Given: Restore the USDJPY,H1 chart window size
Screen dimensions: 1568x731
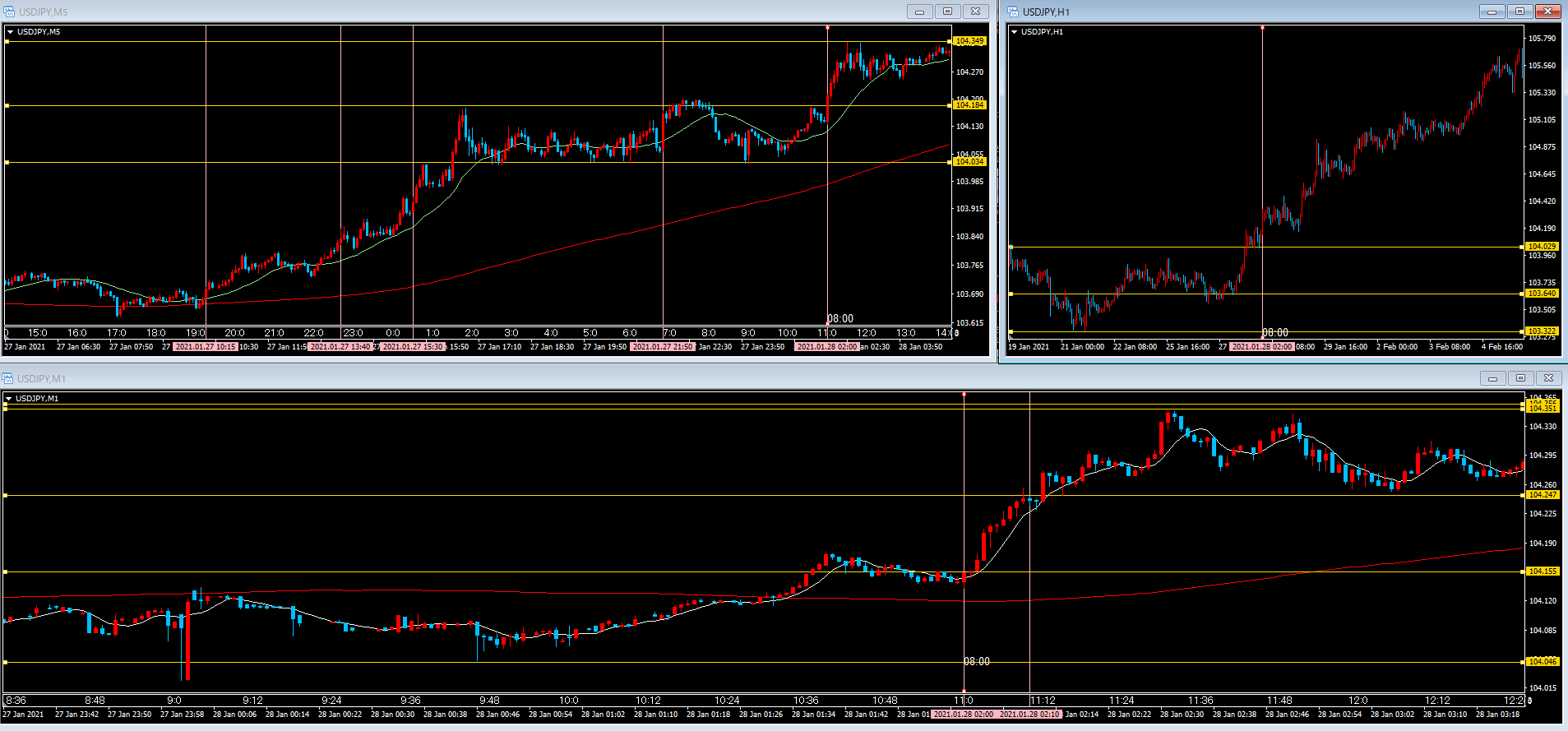Looking at the screenshot, I should coord(1519,12).
